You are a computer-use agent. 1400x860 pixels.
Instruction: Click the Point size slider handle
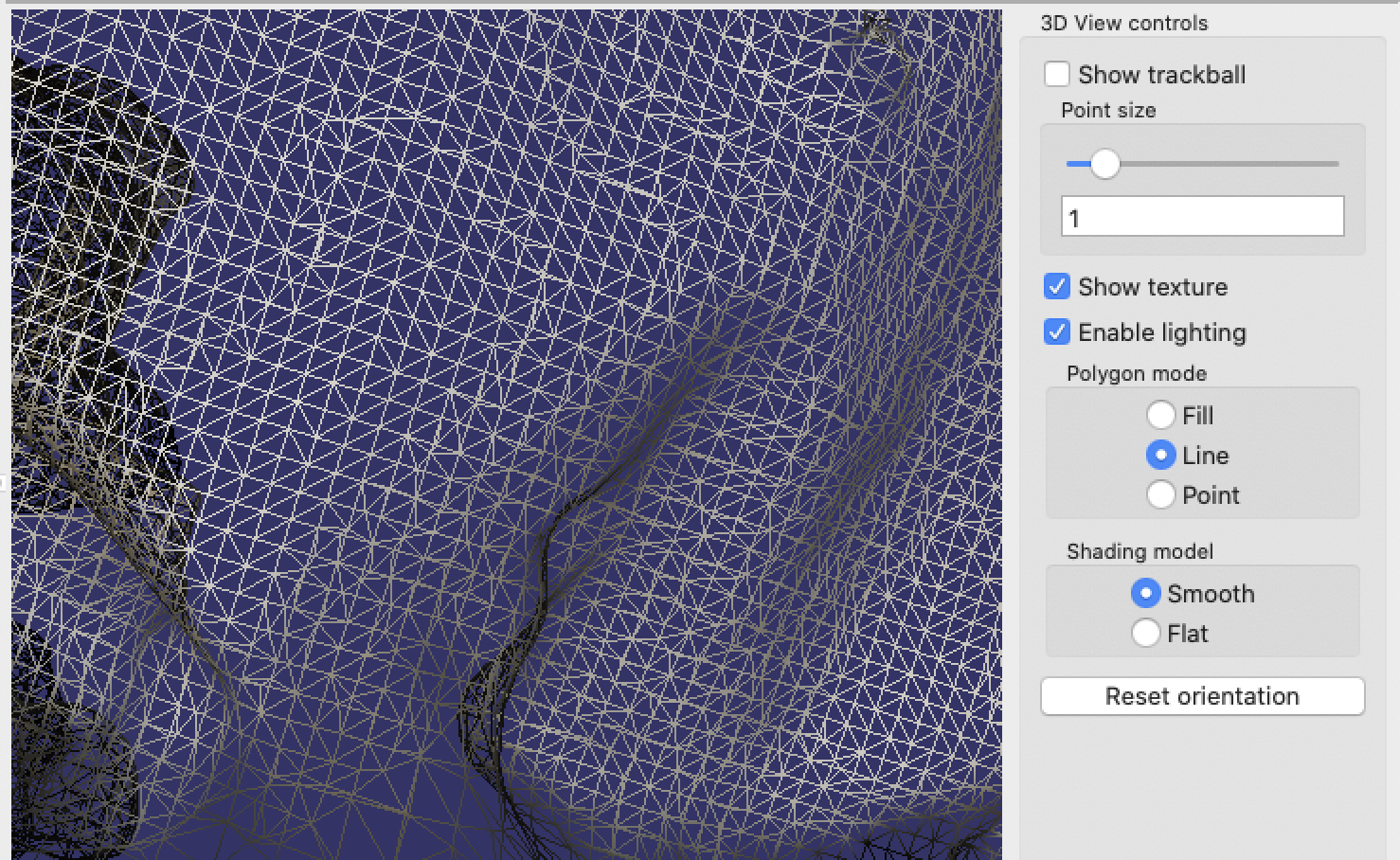pyautogui.click(x=1104, y=163)
